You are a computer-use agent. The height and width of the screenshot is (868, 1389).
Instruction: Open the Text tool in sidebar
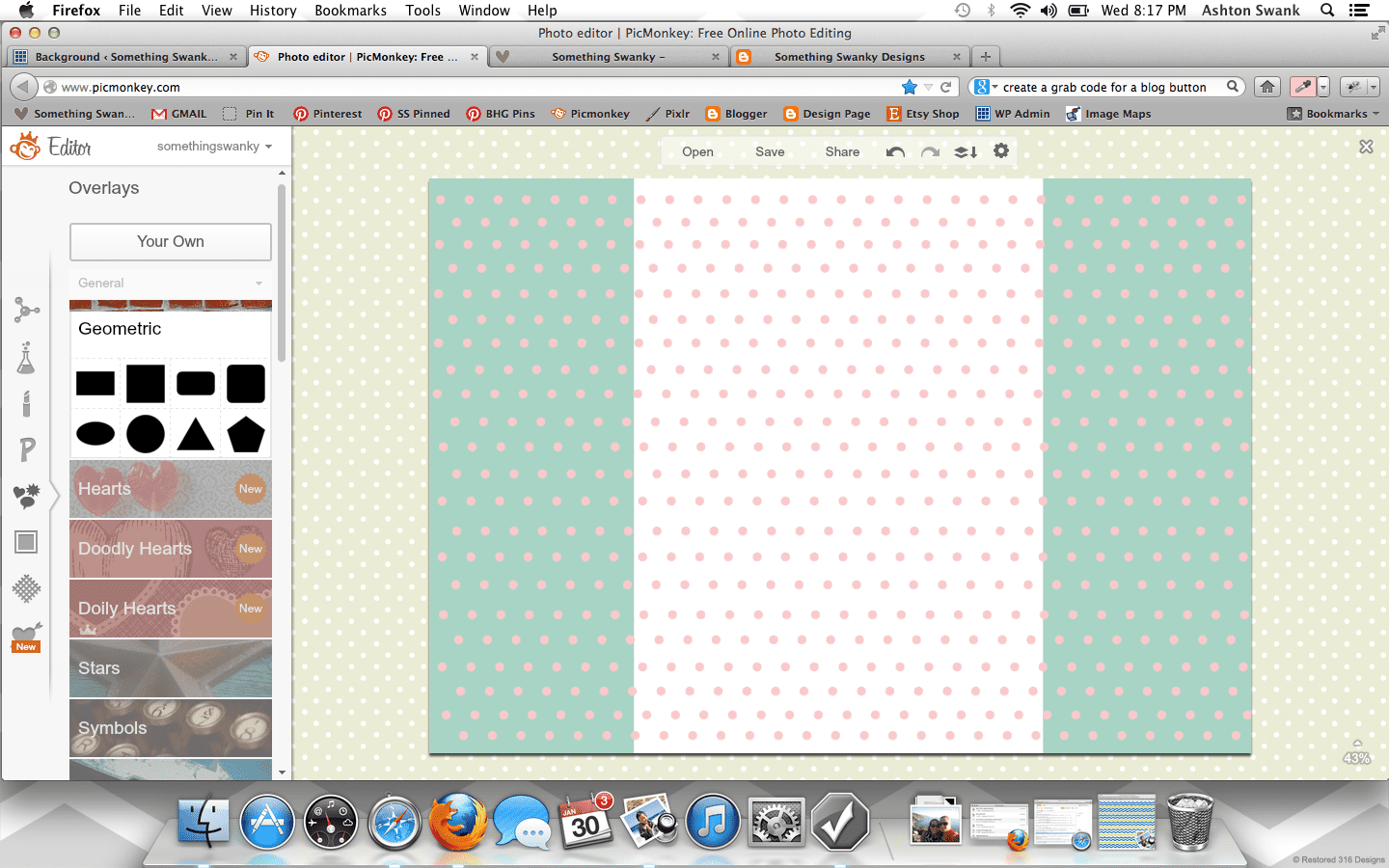coord(26,449)
